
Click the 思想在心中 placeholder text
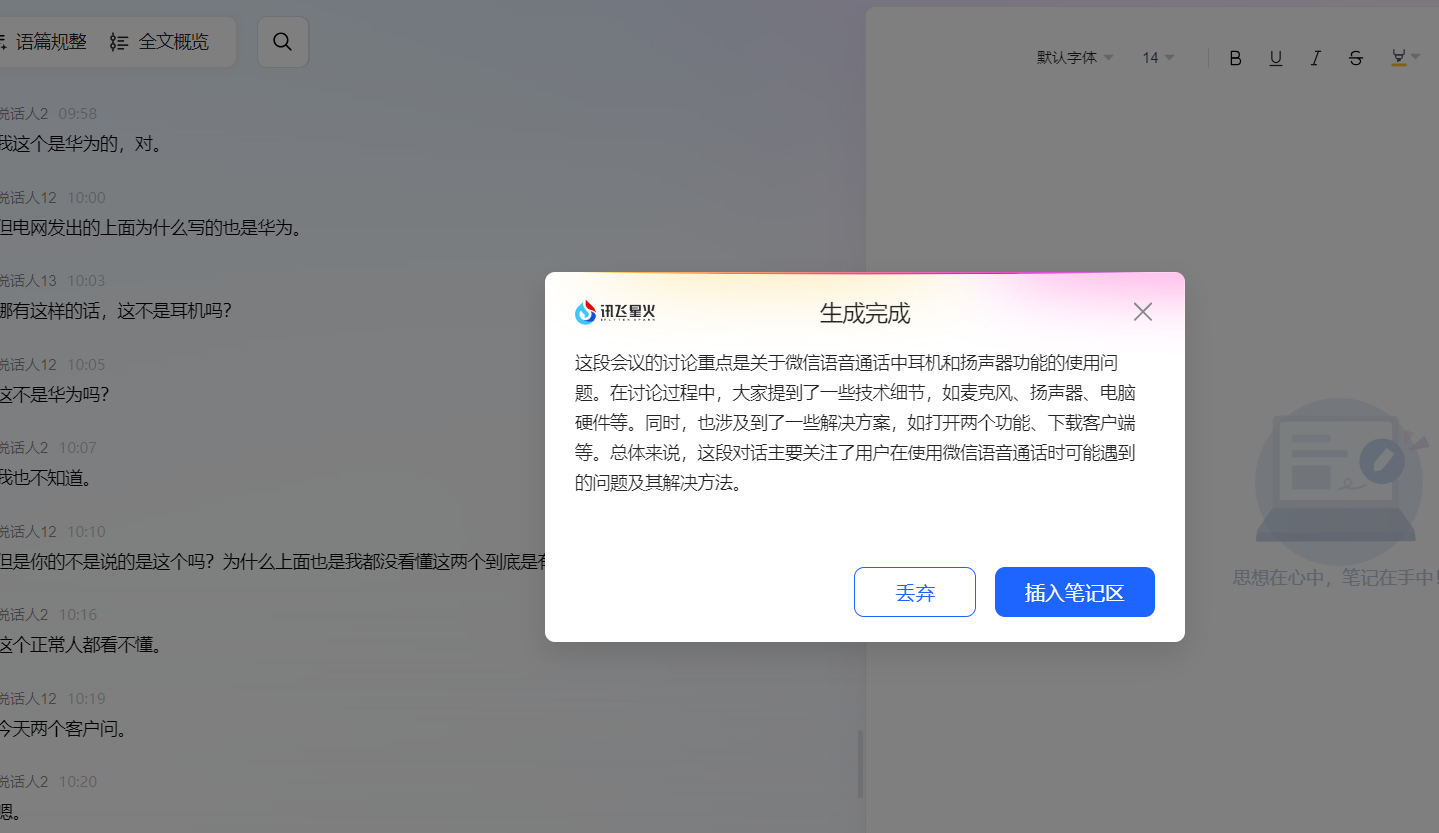(1335, 578)
